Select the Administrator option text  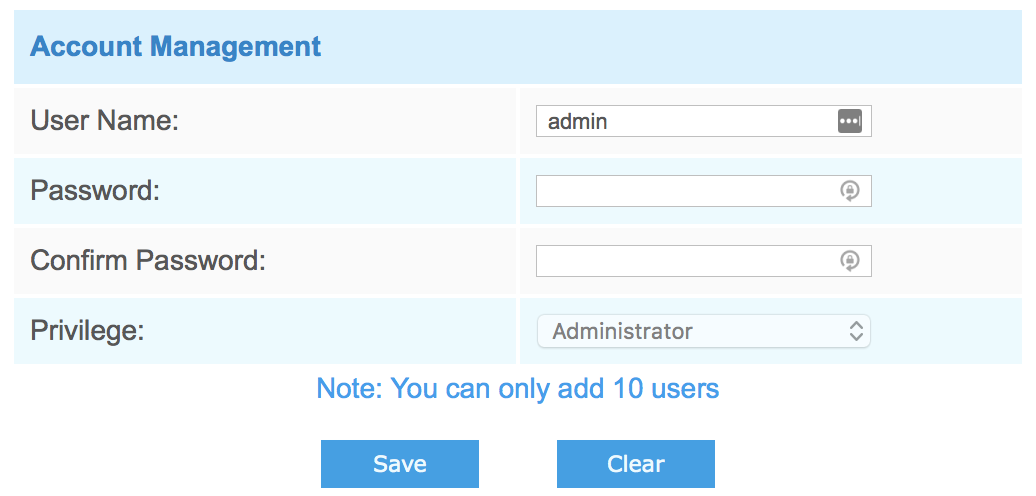point(622,331)
